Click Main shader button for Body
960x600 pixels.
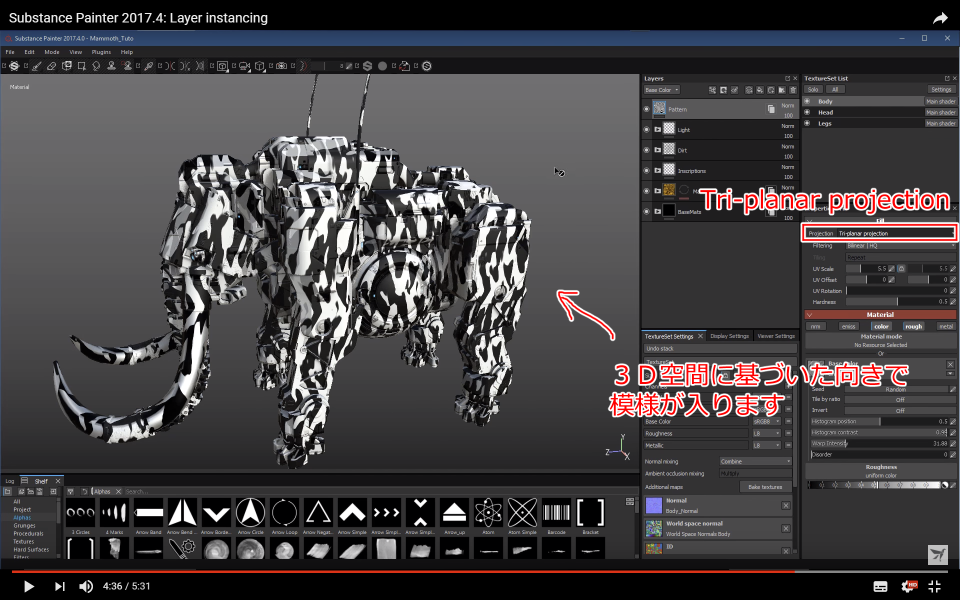pyautogui.click(x=940, y=101)
